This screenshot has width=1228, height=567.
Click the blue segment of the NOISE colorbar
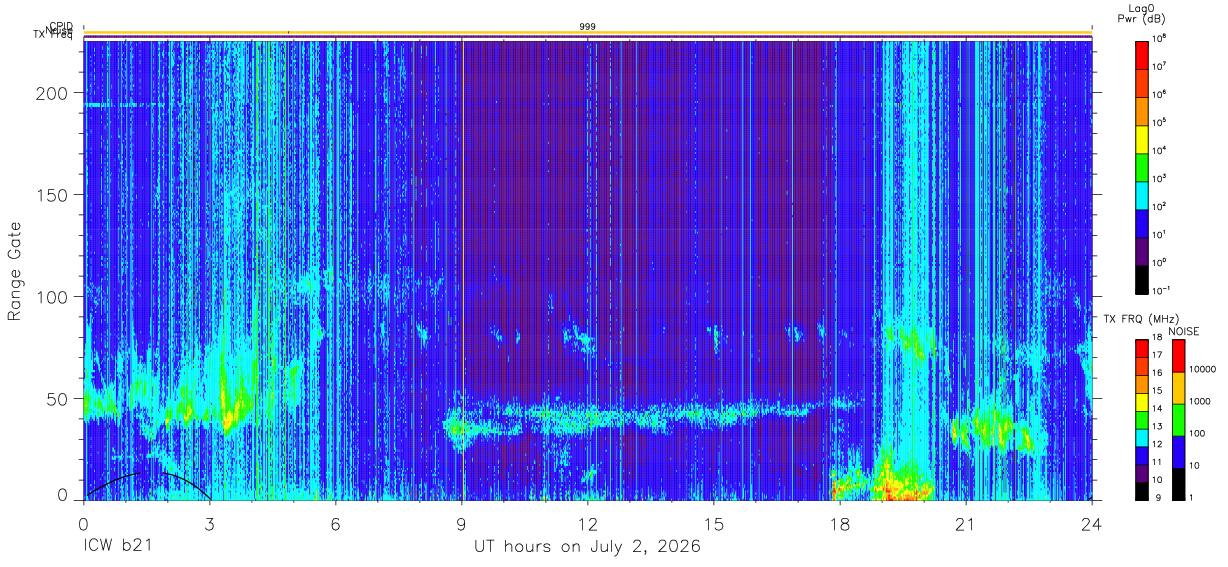[1180, 450]
